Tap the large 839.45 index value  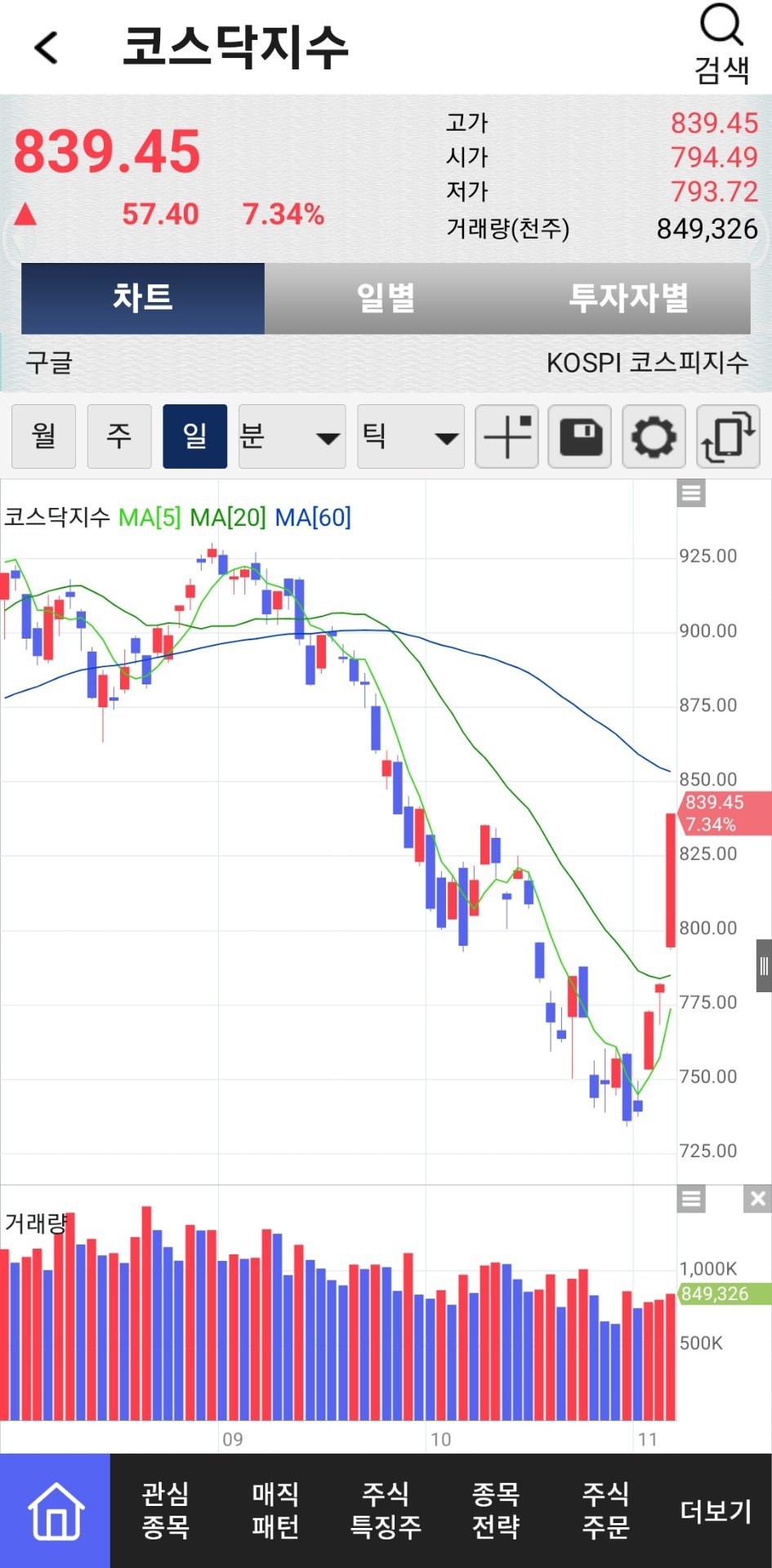coord(107,152)
